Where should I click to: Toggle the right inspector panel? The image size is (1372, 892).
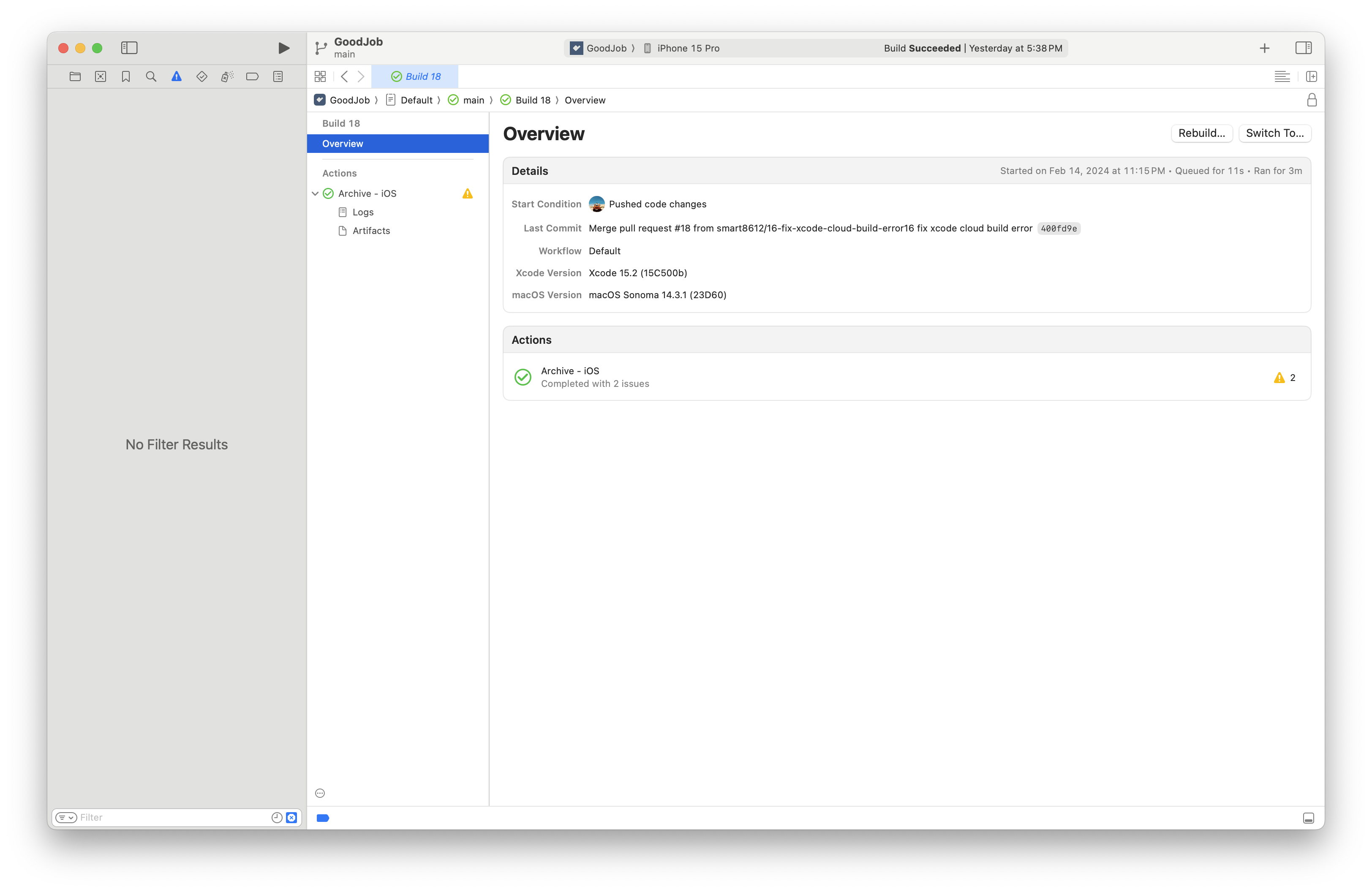coord(1303,49)
